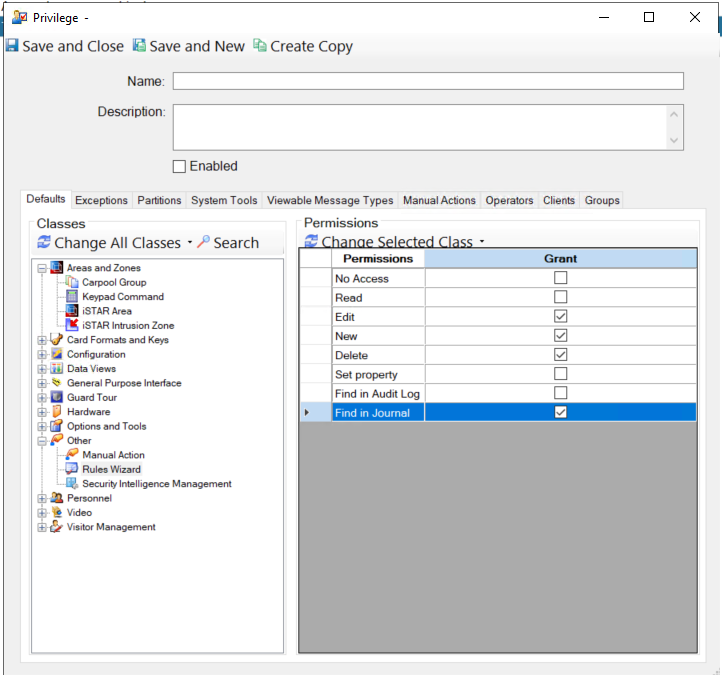Image resolution: width=722 pixels, height=678 pixels.
Task: Enable the privilege with Enabled checkbox
Action: pyautogui.click(x=180, y=167)
